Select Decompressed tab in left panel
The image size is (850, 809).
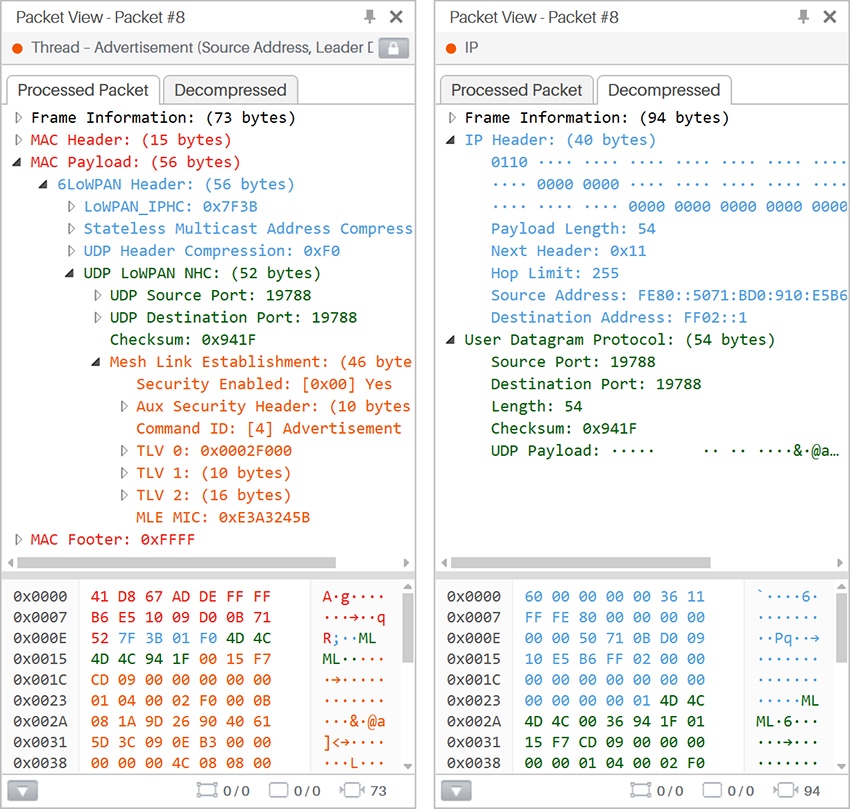click(x=230, y=90)
